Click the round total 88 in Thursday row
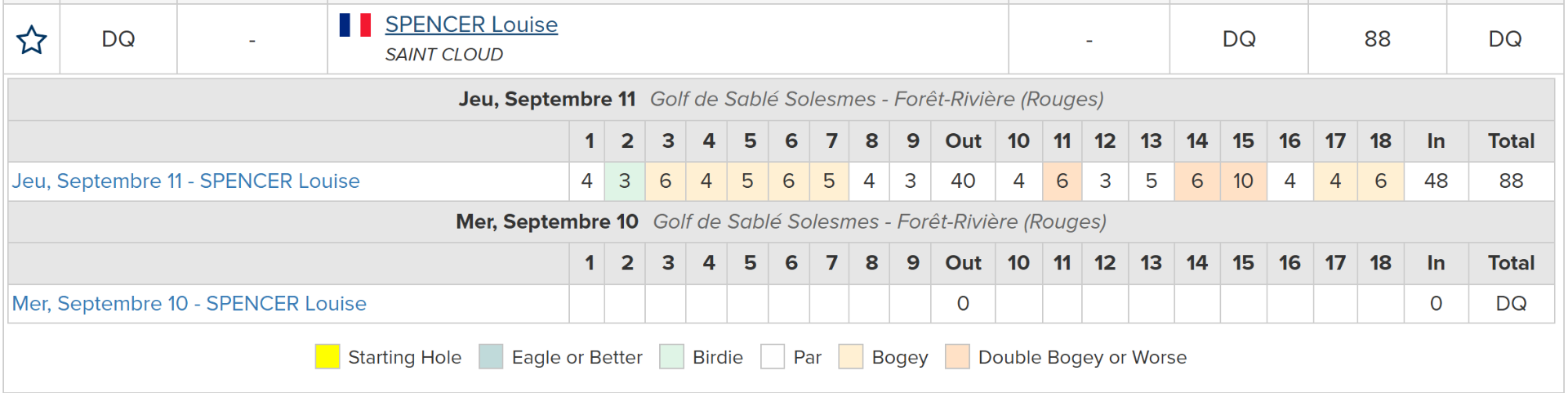1568x393 pixels. pos(1511,181)
